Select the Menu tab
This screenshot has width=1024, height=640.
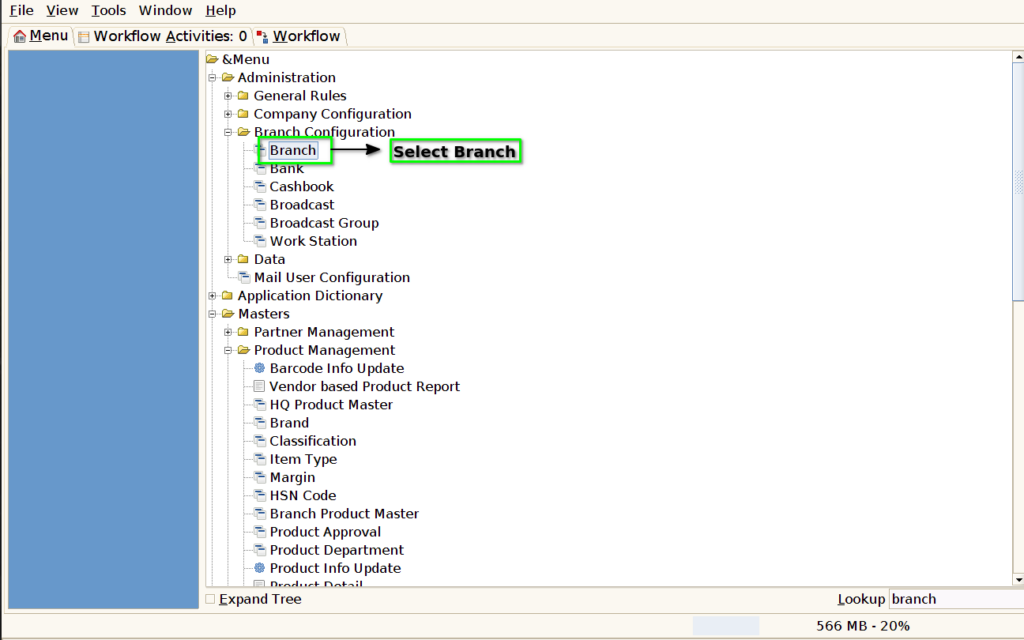click(40, 36)
